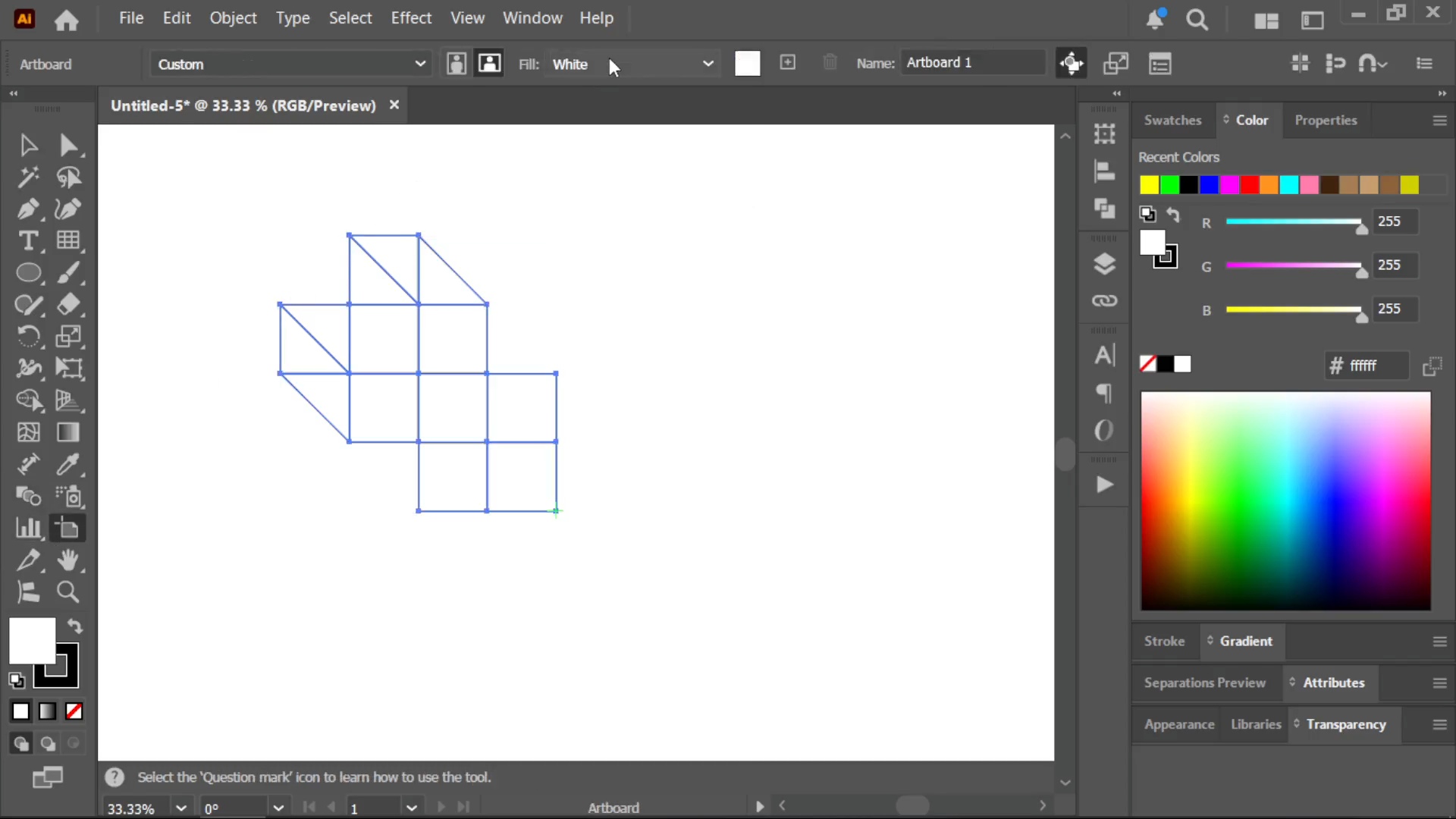The image size is (1456, 819).
Task: Select the Zoom tool
Action: coord(68,591)
